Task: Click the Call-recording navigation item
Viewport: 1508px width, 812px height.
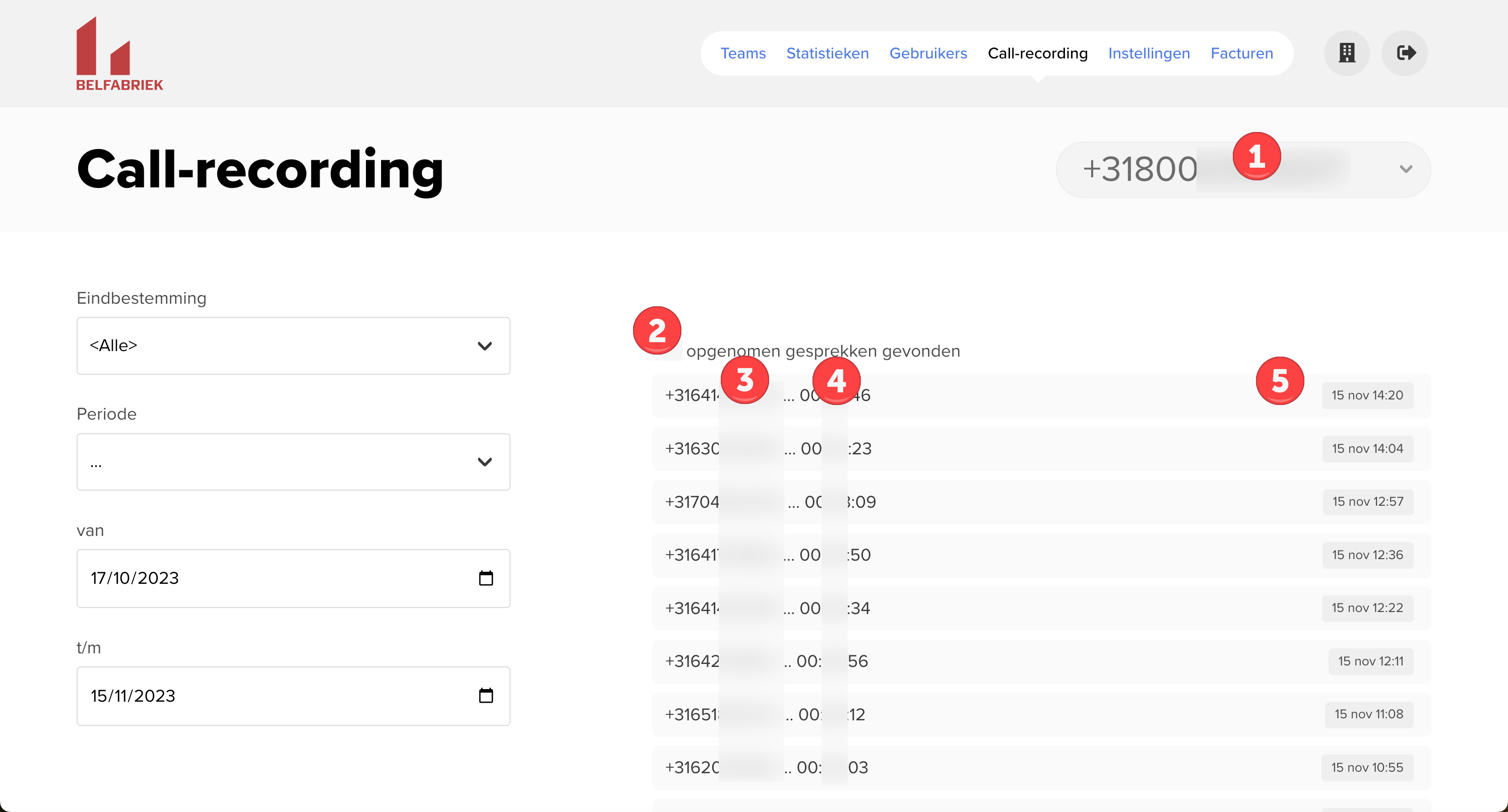Action: pyautogui.click(x=1037, y=53)
